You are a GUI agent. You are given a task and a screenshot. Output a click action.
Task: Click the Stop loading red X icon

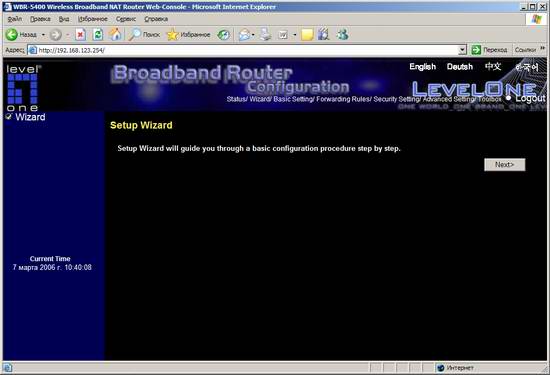80,34
